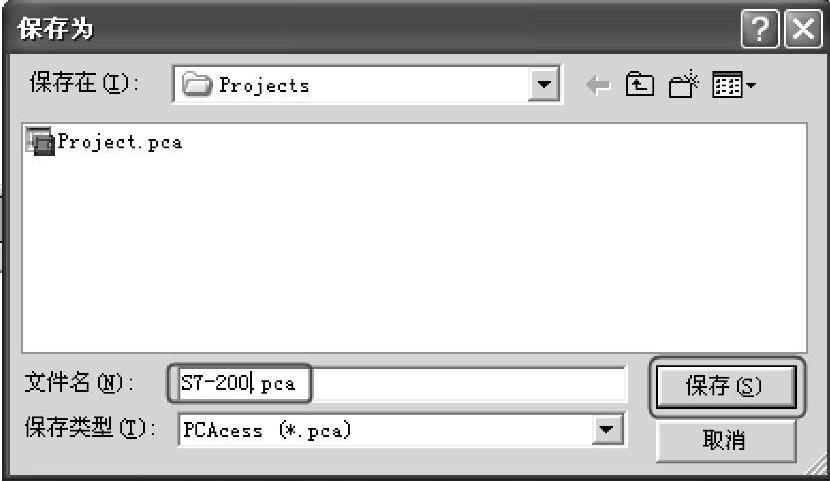
Task: Click empty space in the file list
Action: point(414,254)
